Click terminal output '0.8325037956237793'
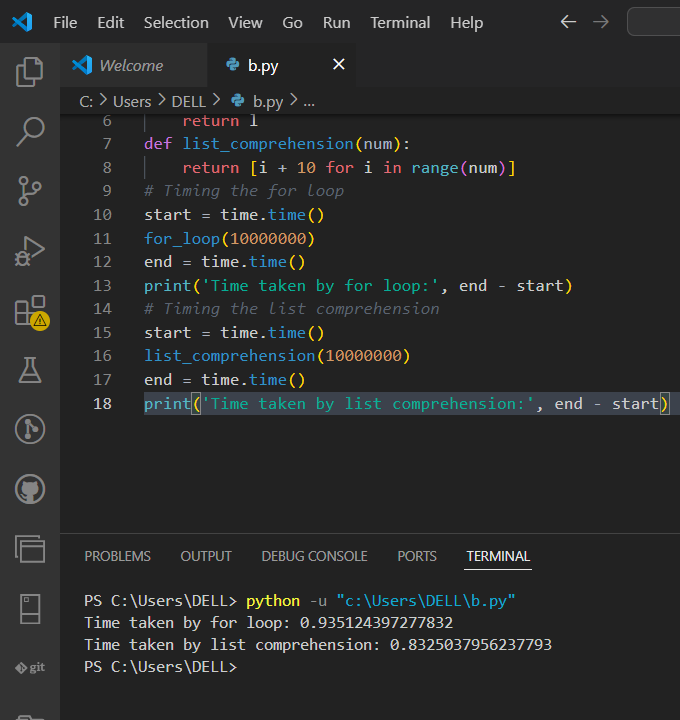Viewport: 680px width, 720px height. coord(471,645)
